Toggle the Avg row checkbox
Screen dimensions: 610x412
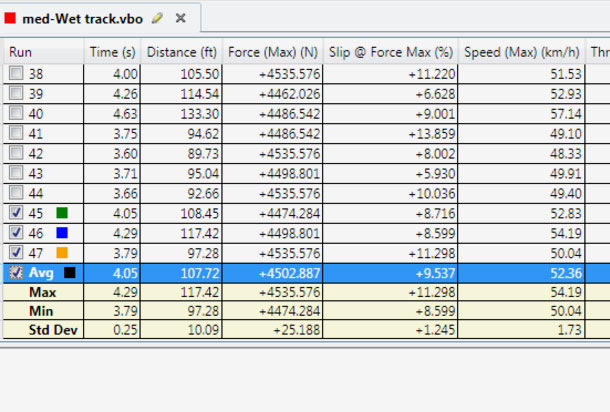click(16, 272)
